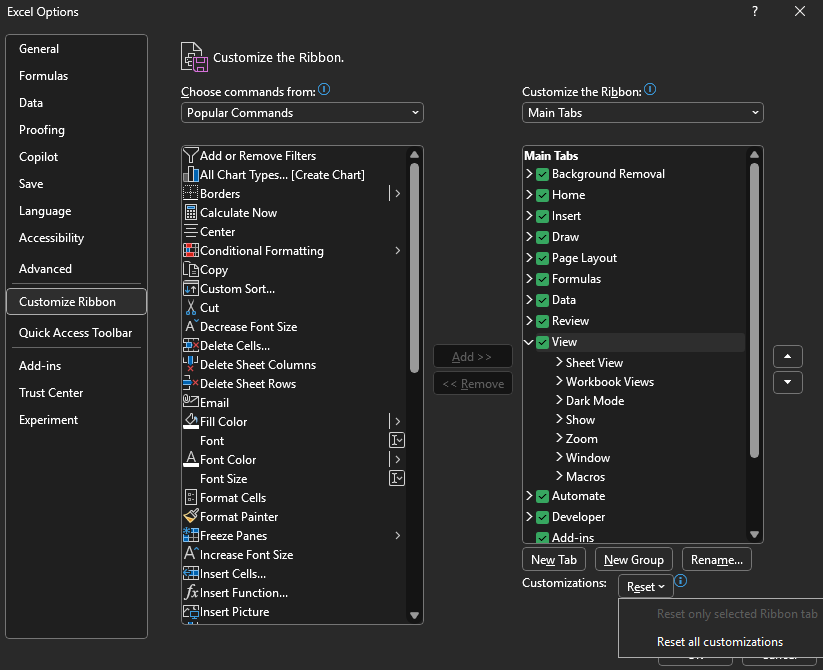
Task: Expand the Workbook Views group
Action: [559, 382]
